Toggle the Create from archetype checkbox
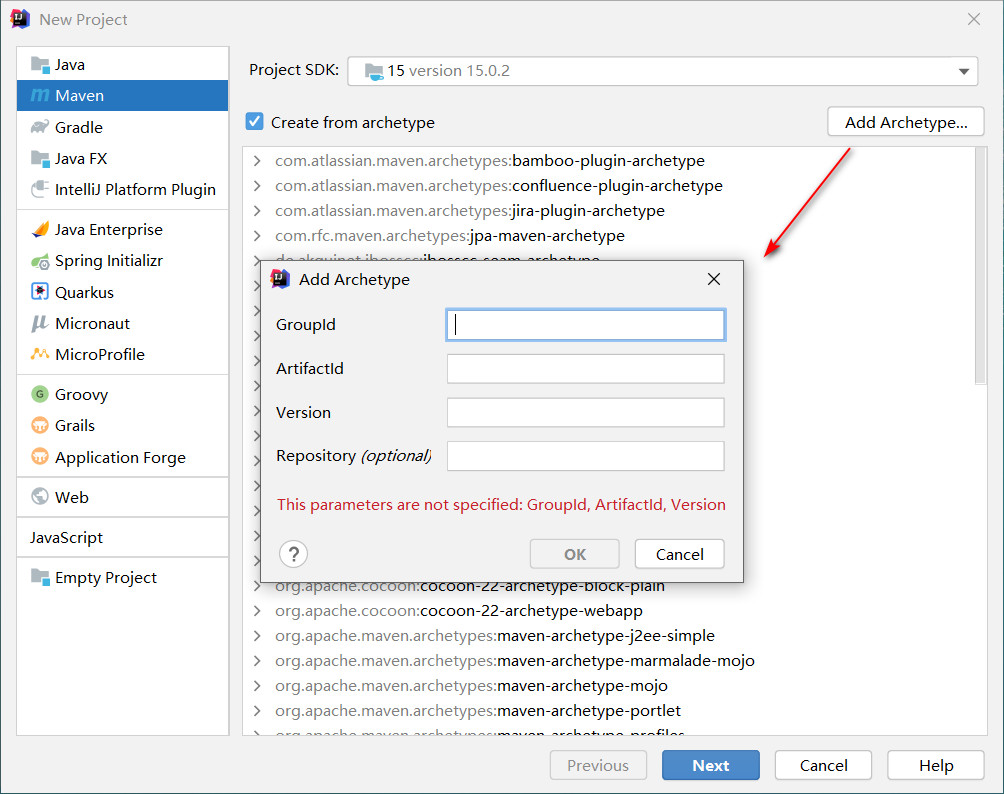The image size is (1004, 794). point(255,122)
